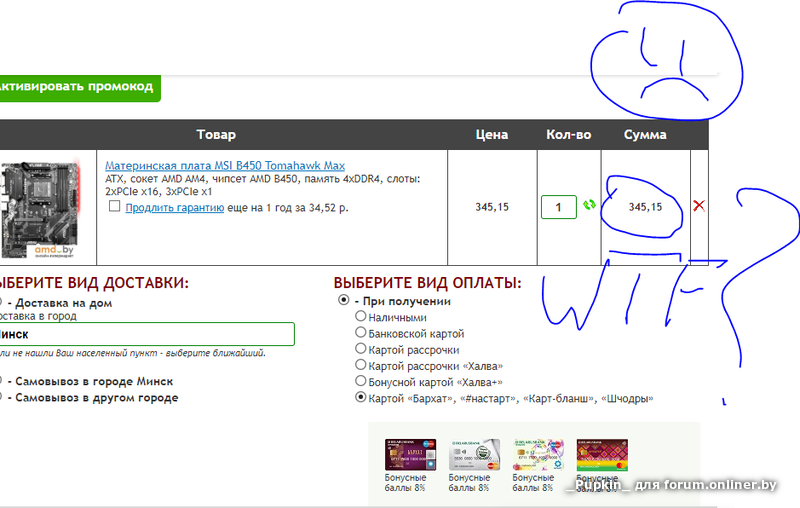Click the 345,15 value in Сумма column
Viewport: 800px width, 508px height.
[645, 207]
